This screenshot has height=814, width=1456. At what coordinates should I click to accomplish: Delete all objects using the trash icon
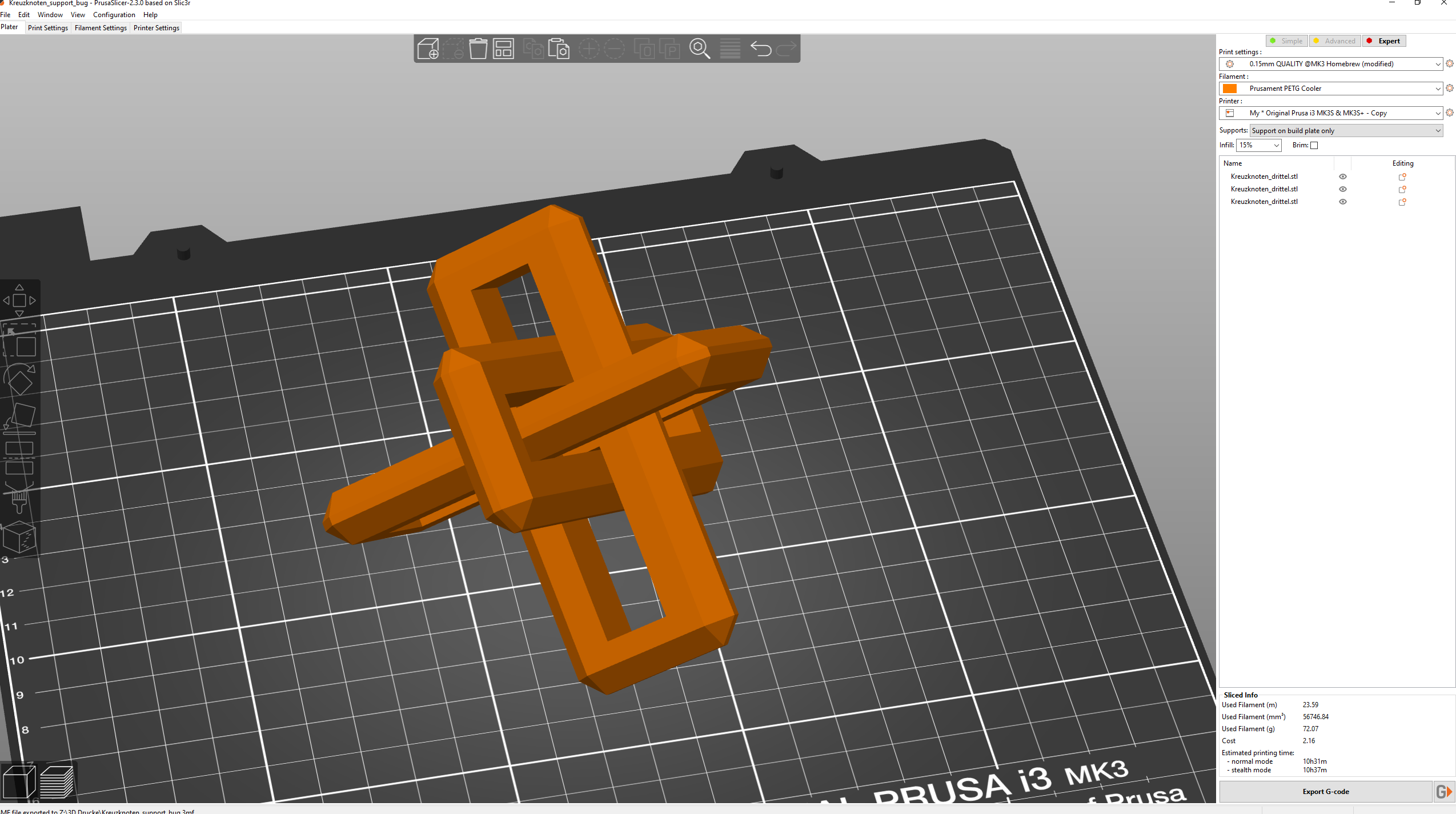point(479,49)
